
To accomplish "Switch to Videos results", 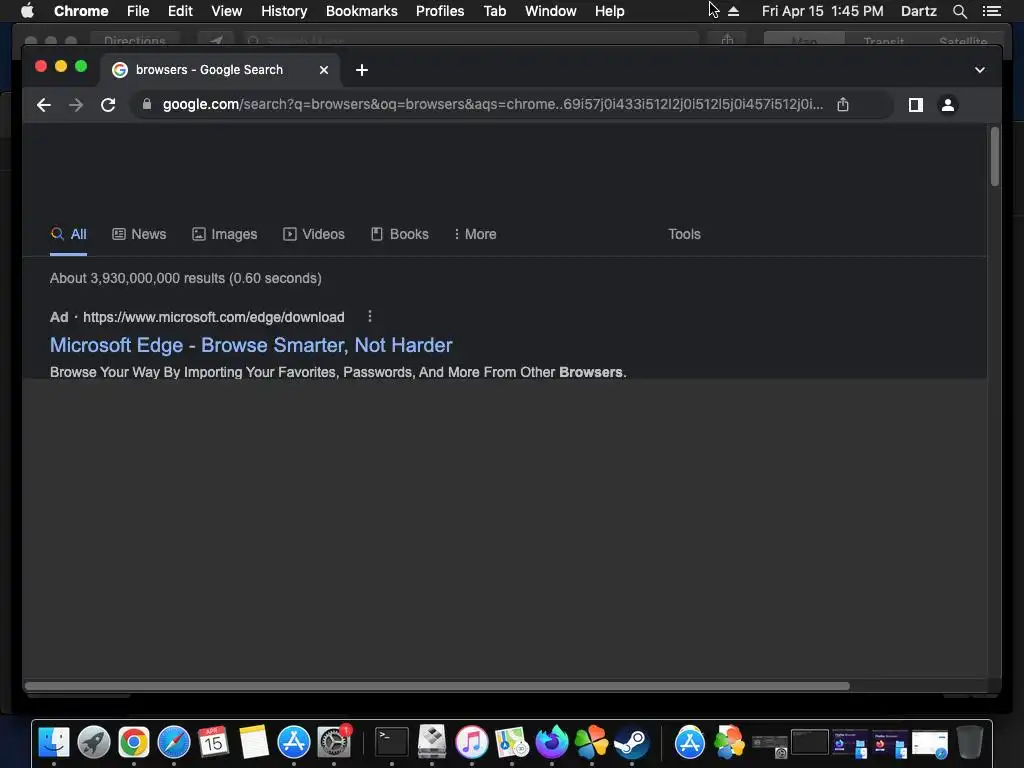I will [313, 234].
